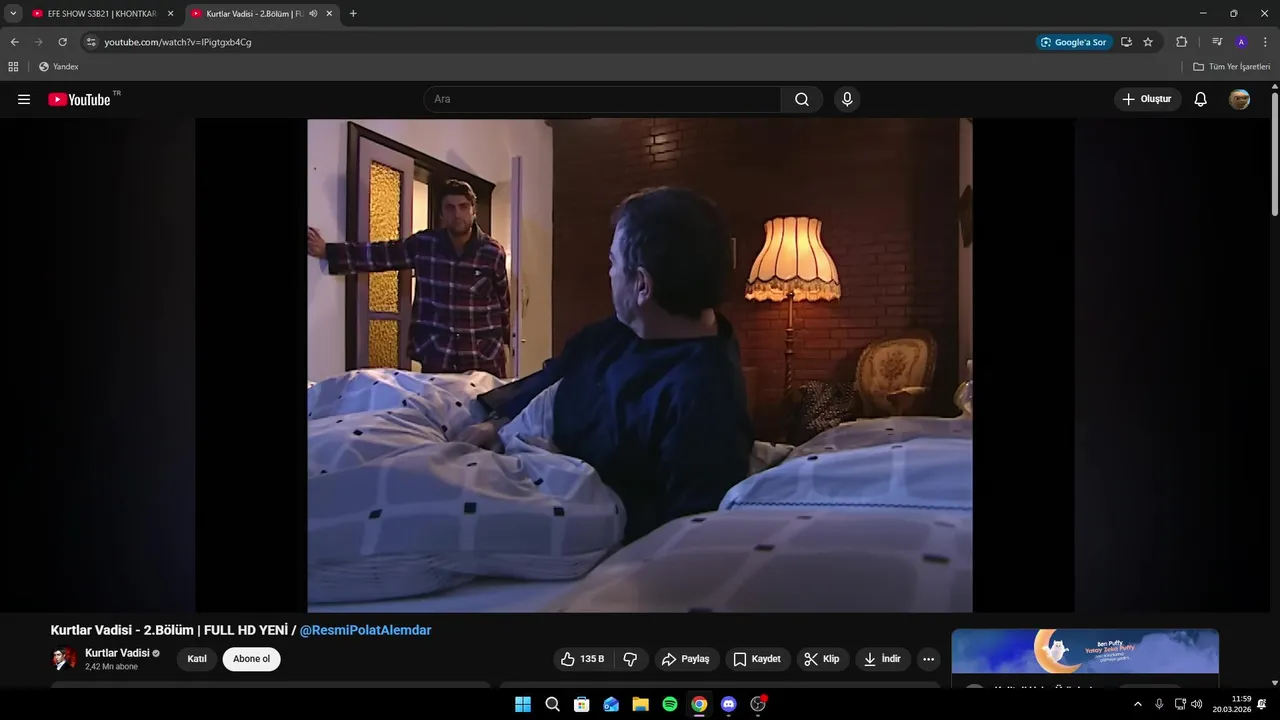Open a new browser tab
The image size is (1280, 720).
[x=353, y=14]
